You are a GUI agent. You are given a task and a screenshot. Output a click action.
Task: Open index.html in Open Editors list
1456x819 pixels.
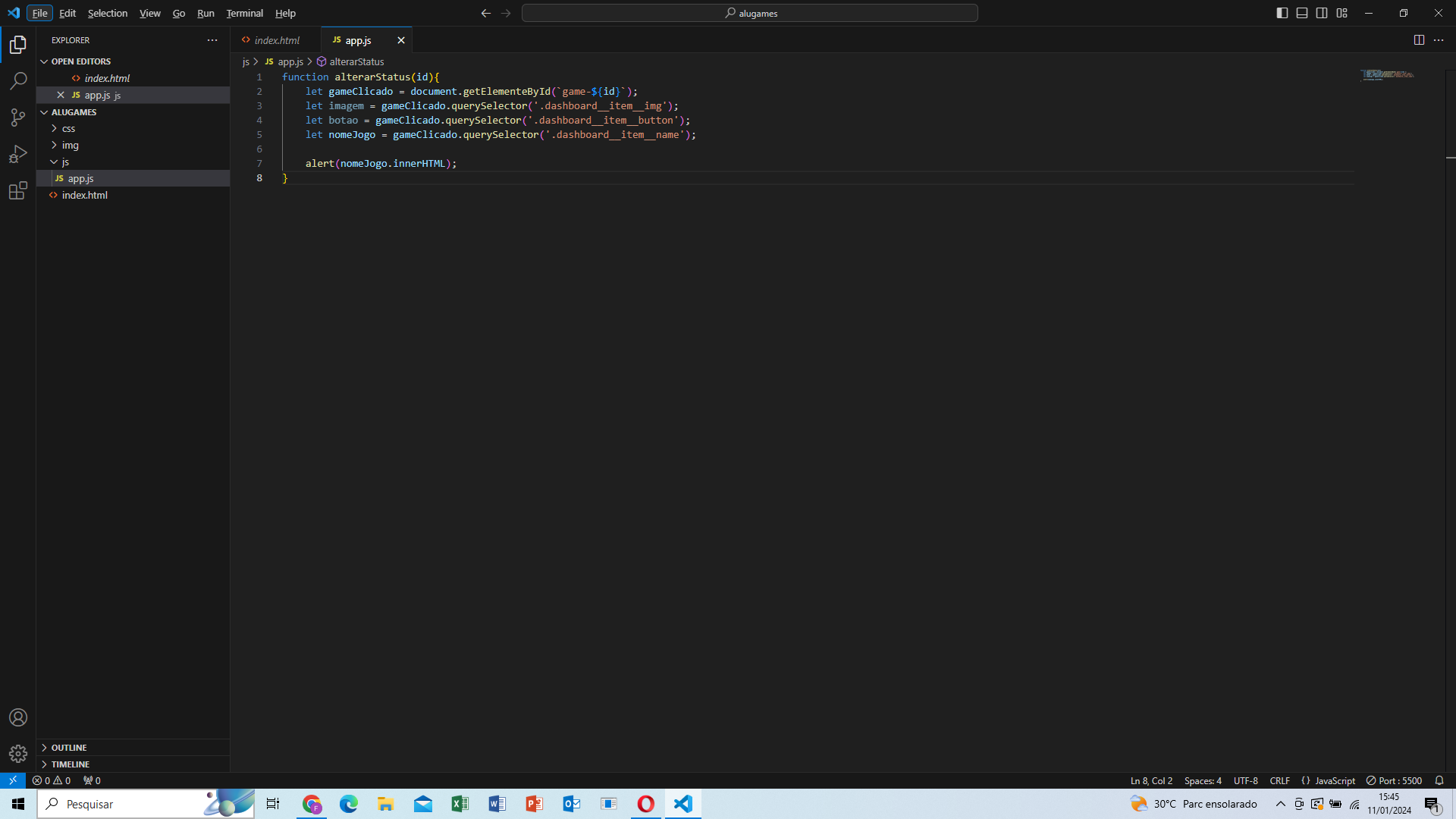(x=133, y=78)
